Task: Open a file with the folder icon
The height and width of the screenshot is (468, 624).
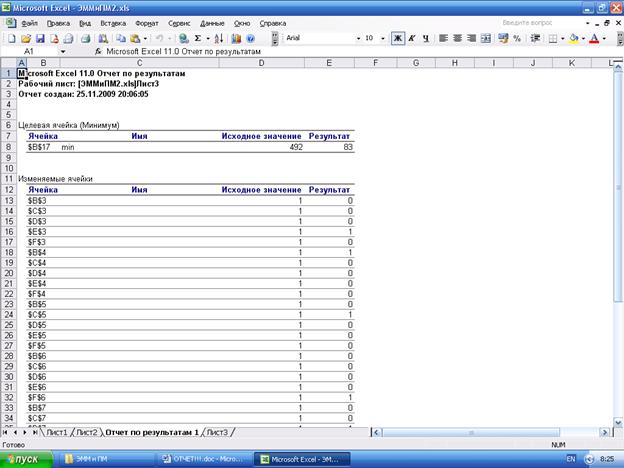Action: click(26, 39)
